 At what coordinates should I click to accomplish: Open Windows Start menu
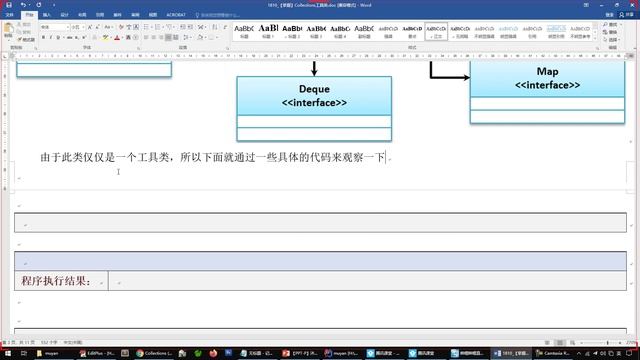click(x=8, y=353)
